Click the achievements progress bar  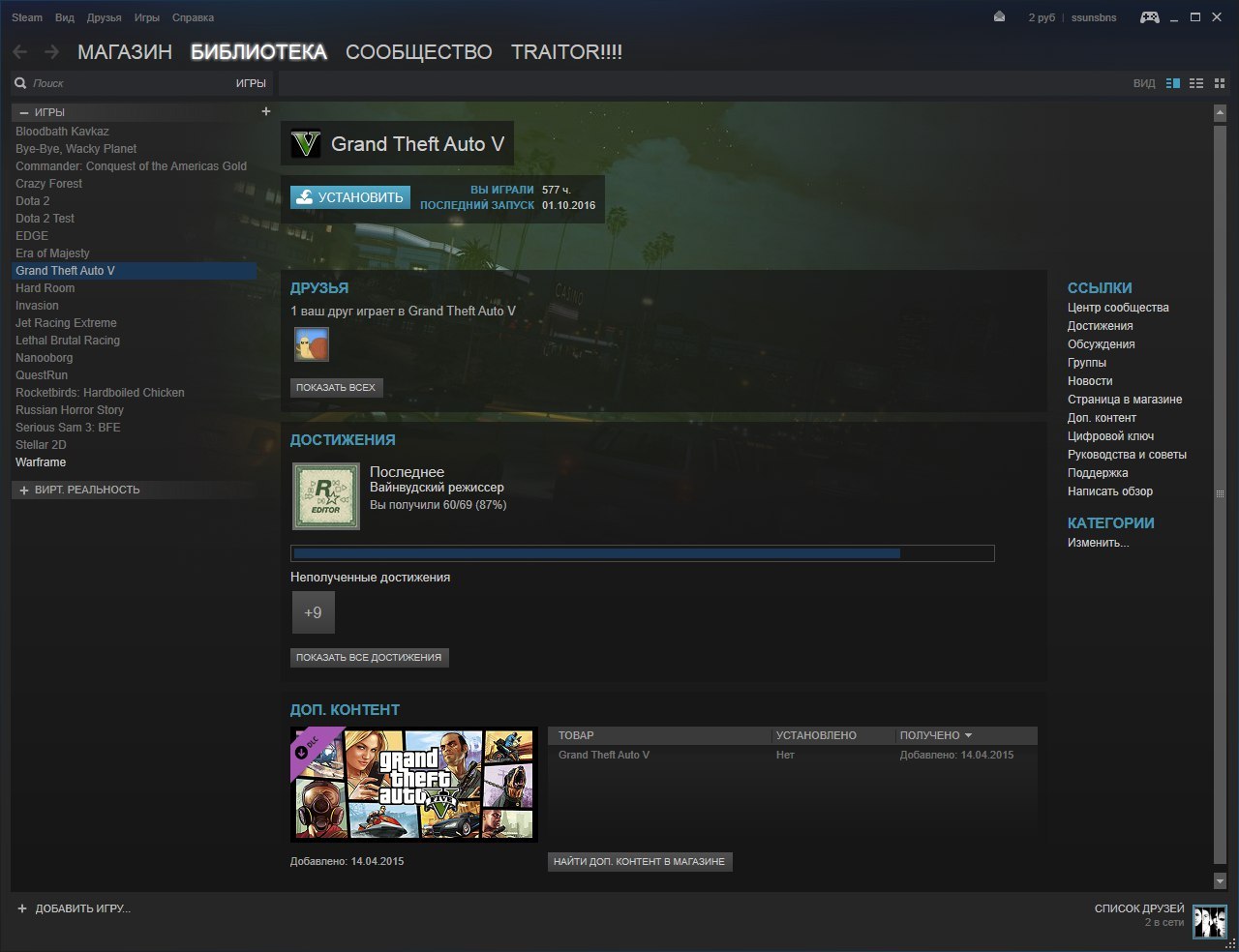coord(643,553)
